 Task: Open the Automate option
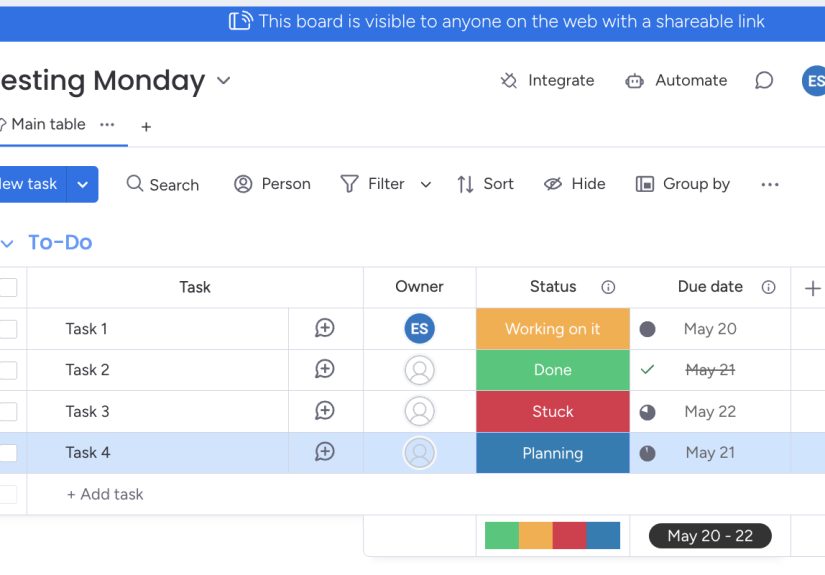(x=676, y=80)
